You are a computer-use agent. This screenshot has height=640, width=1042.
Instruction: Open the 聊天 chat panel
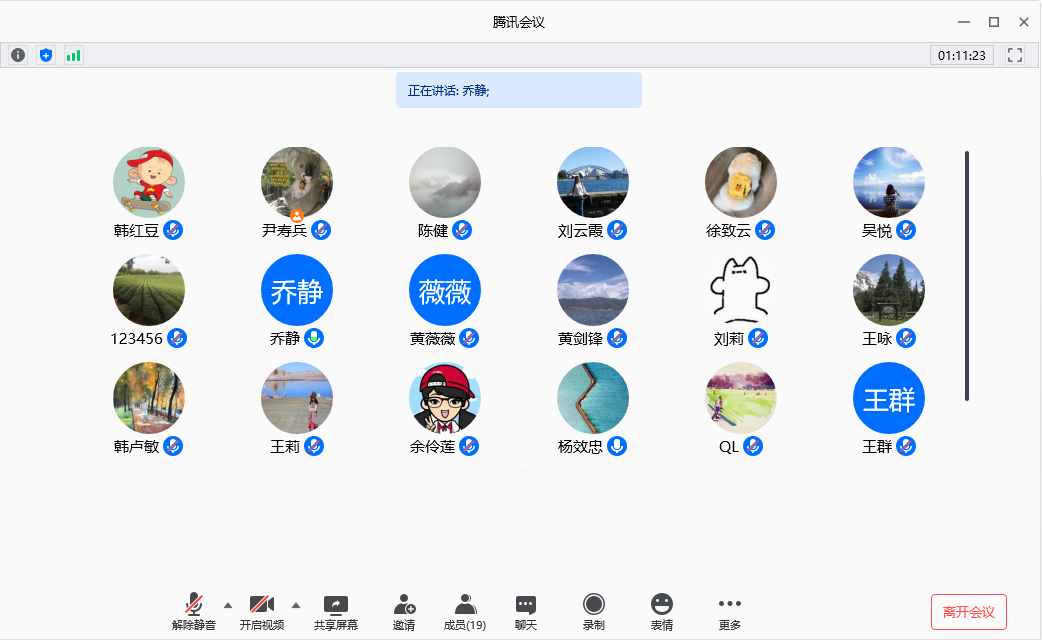pos(526,611)
